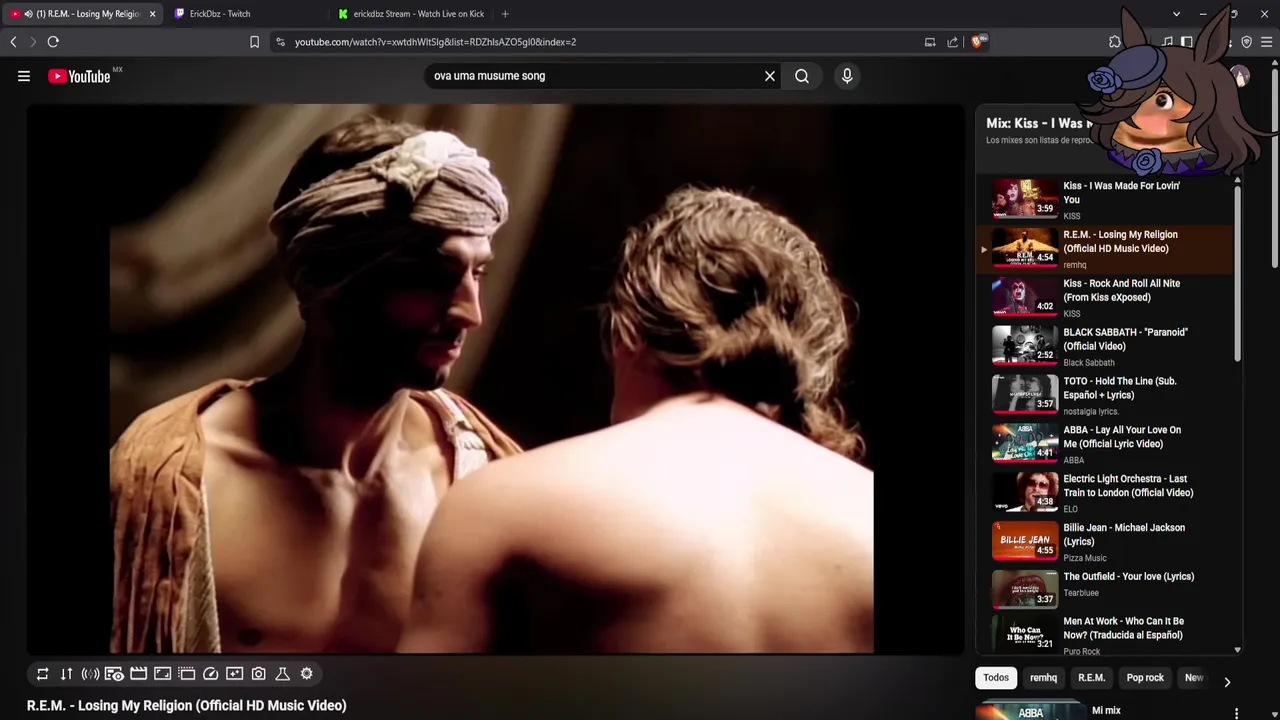Open the YouTube hamburger guide menu
The image size is (1280, 720).
[x=24, y=76]
